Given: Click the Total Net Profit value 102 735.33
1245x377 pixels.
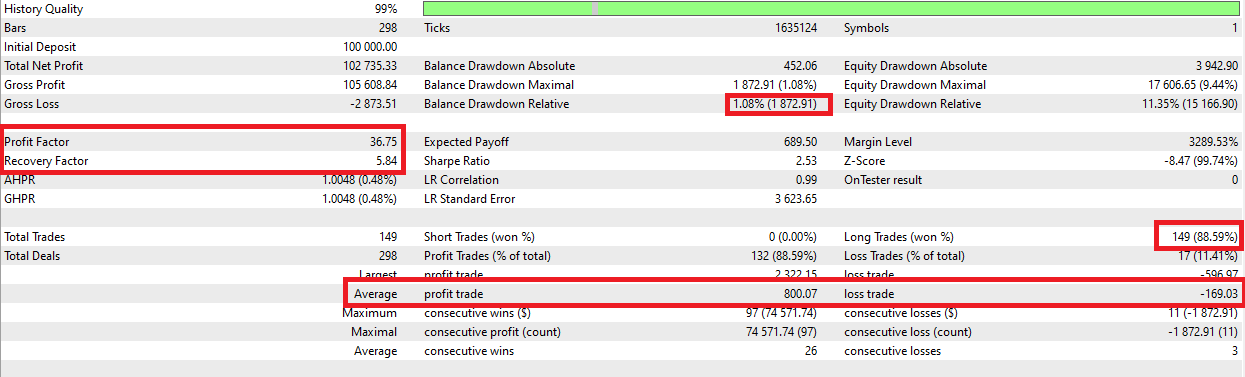Looking at the screenshot, I should [x=369, y=66].
